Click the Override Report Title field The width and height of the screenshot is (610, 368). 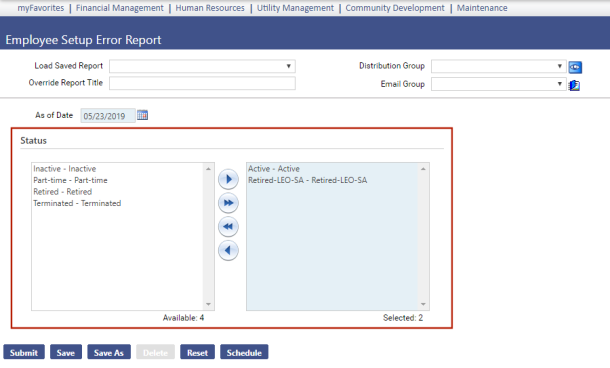[202, 83]
